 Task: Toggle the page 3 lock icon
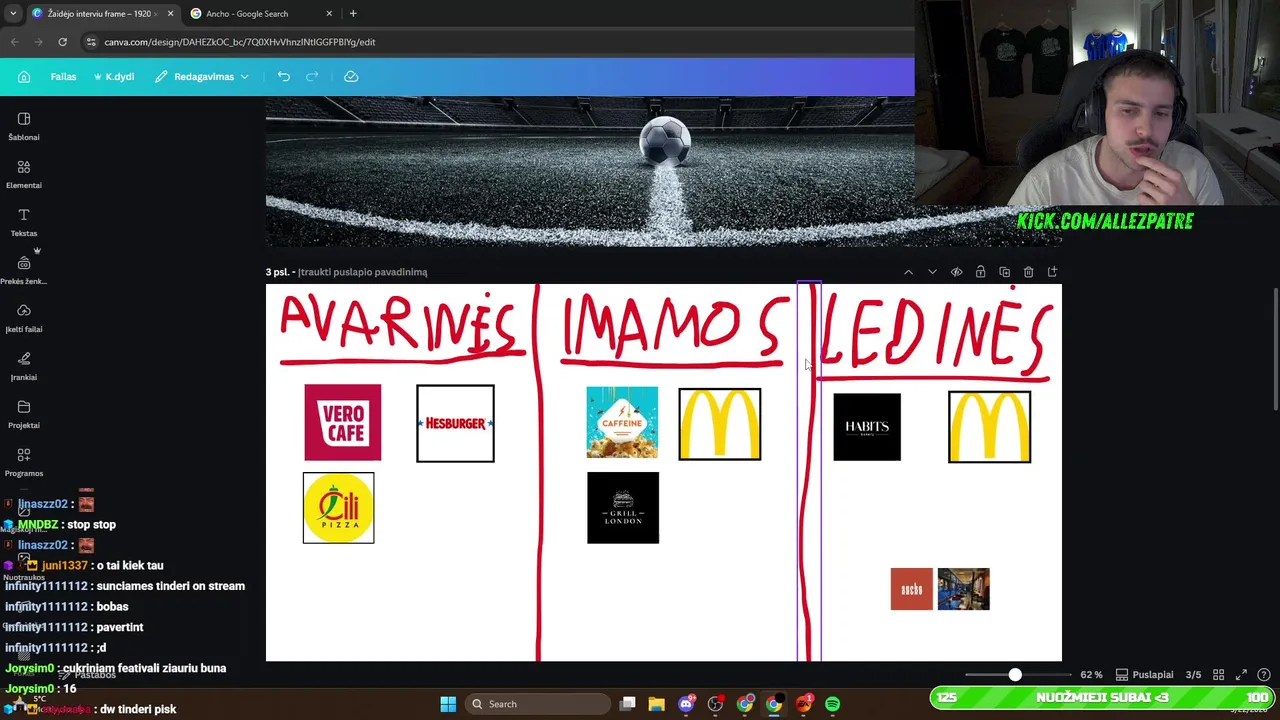click(x=980, y=272)
